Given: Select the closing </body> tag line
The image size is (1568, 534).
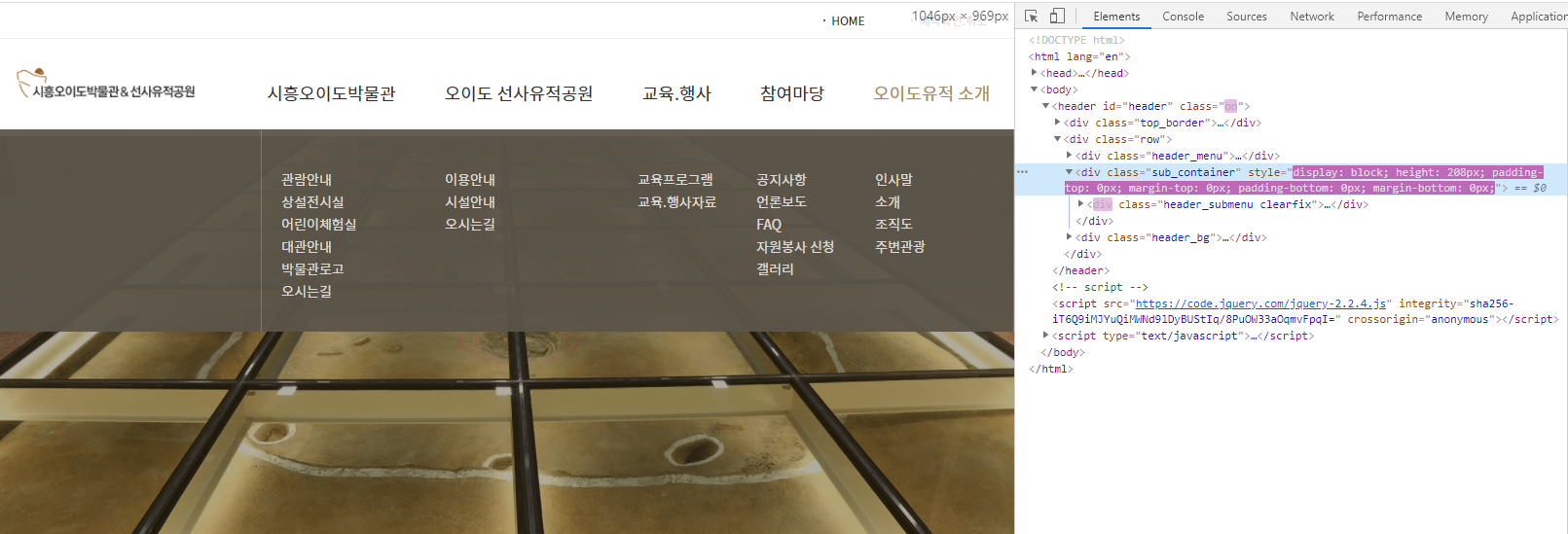Looking at the screenshot, I should point(1063,352).
